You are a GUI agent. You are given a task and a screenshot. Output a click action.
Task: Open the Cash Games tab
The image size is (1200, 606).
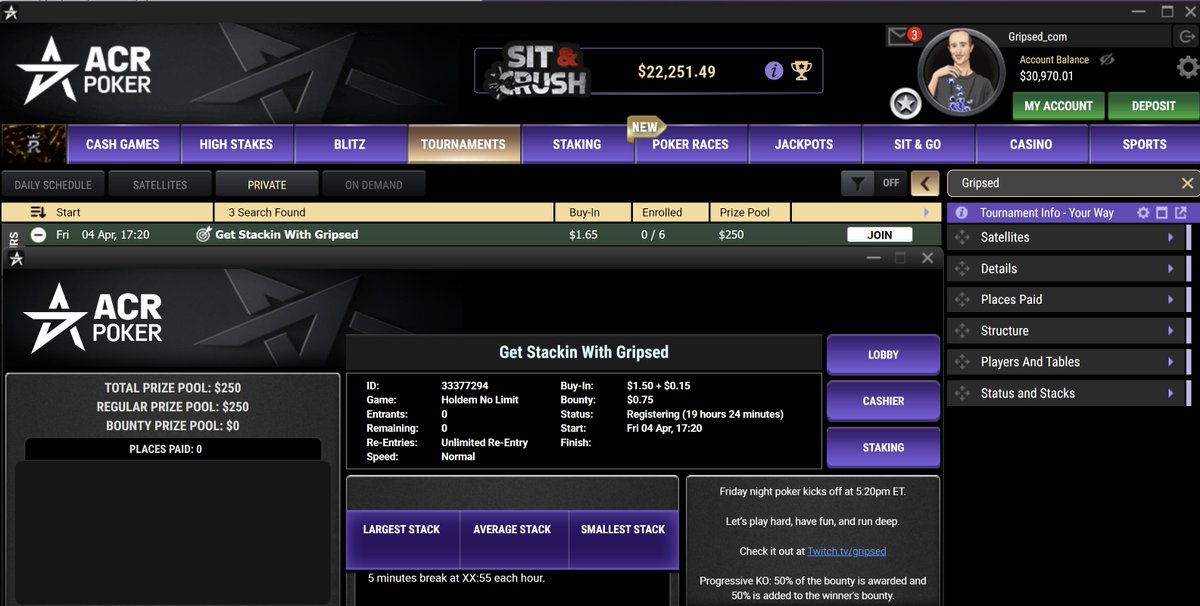123,144
